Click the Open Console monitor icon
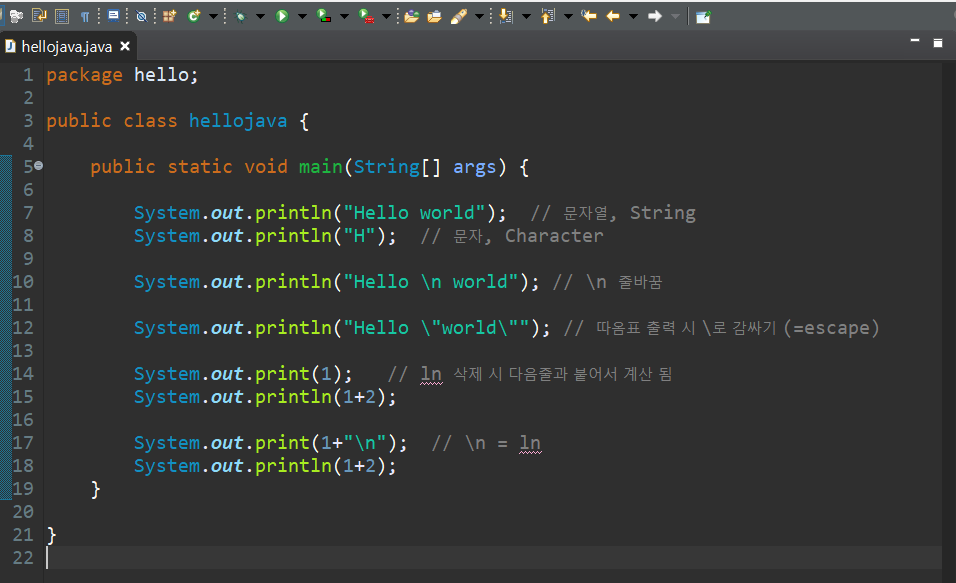 click(113, 16)
